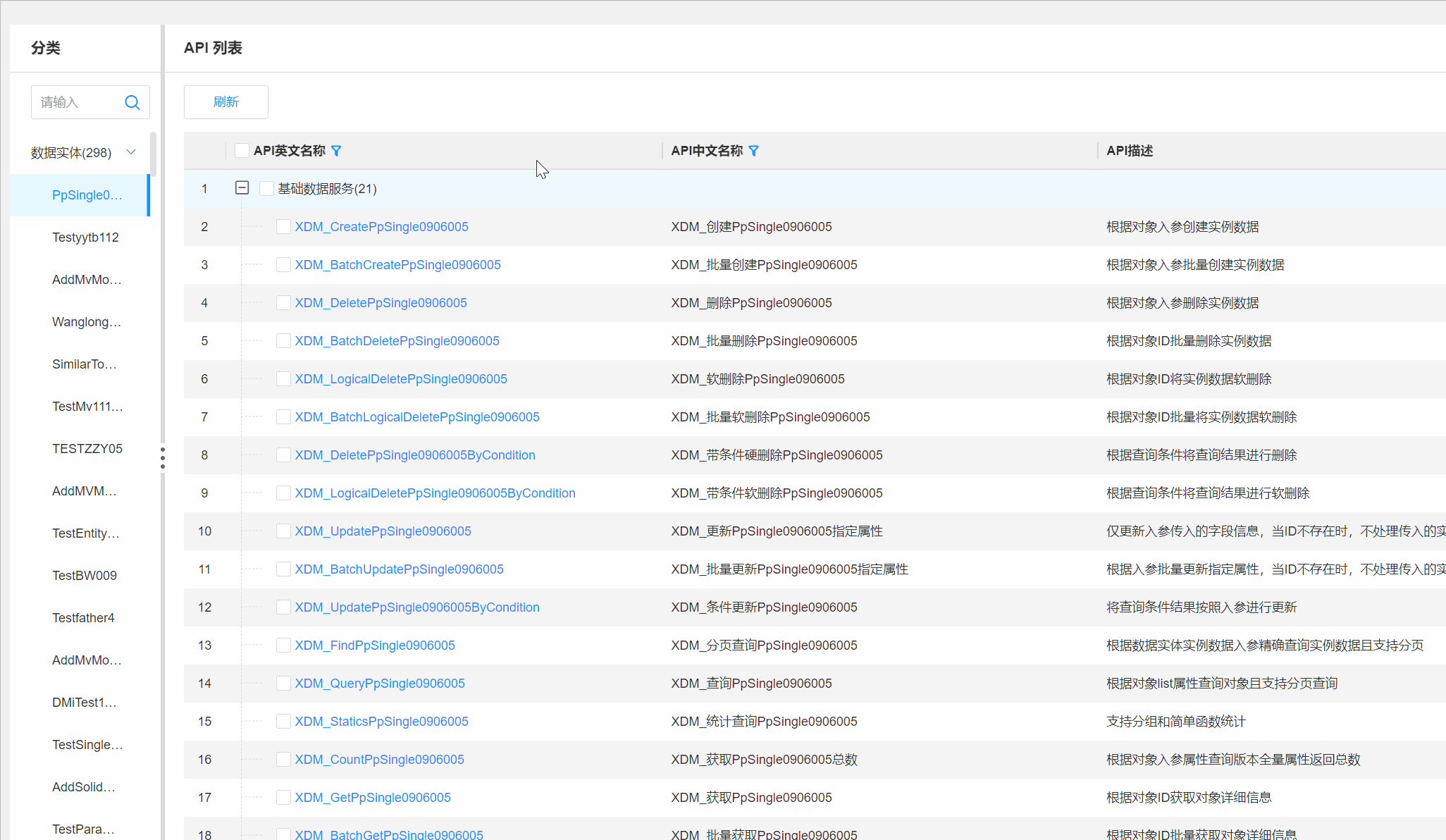Check the select-all checkbox in header
The height and width of the screenshot is (840, 1446).
[242, 150]
